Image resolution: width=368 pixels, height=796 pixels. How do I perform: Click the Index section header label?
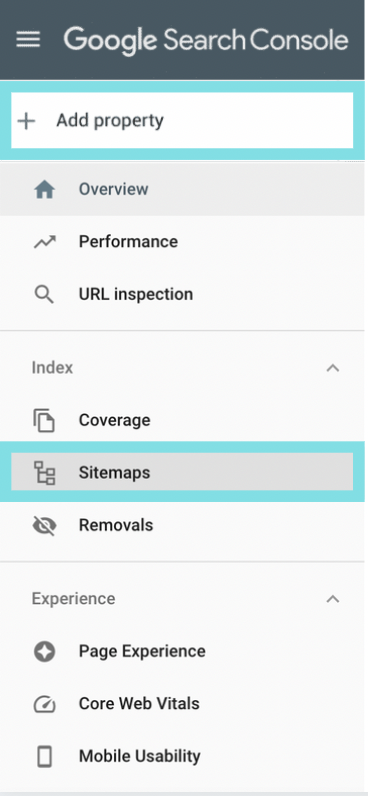point(52,368)
